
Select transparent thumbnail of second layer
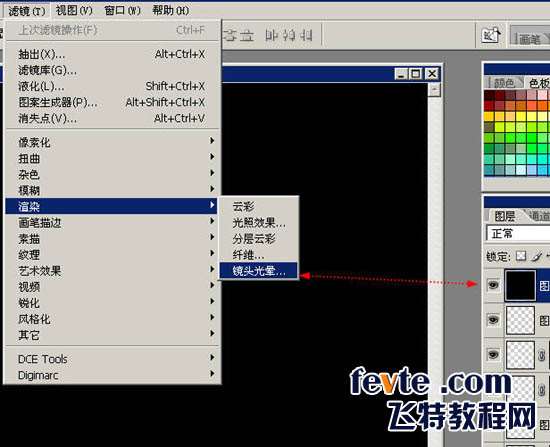tap(520, 320)
